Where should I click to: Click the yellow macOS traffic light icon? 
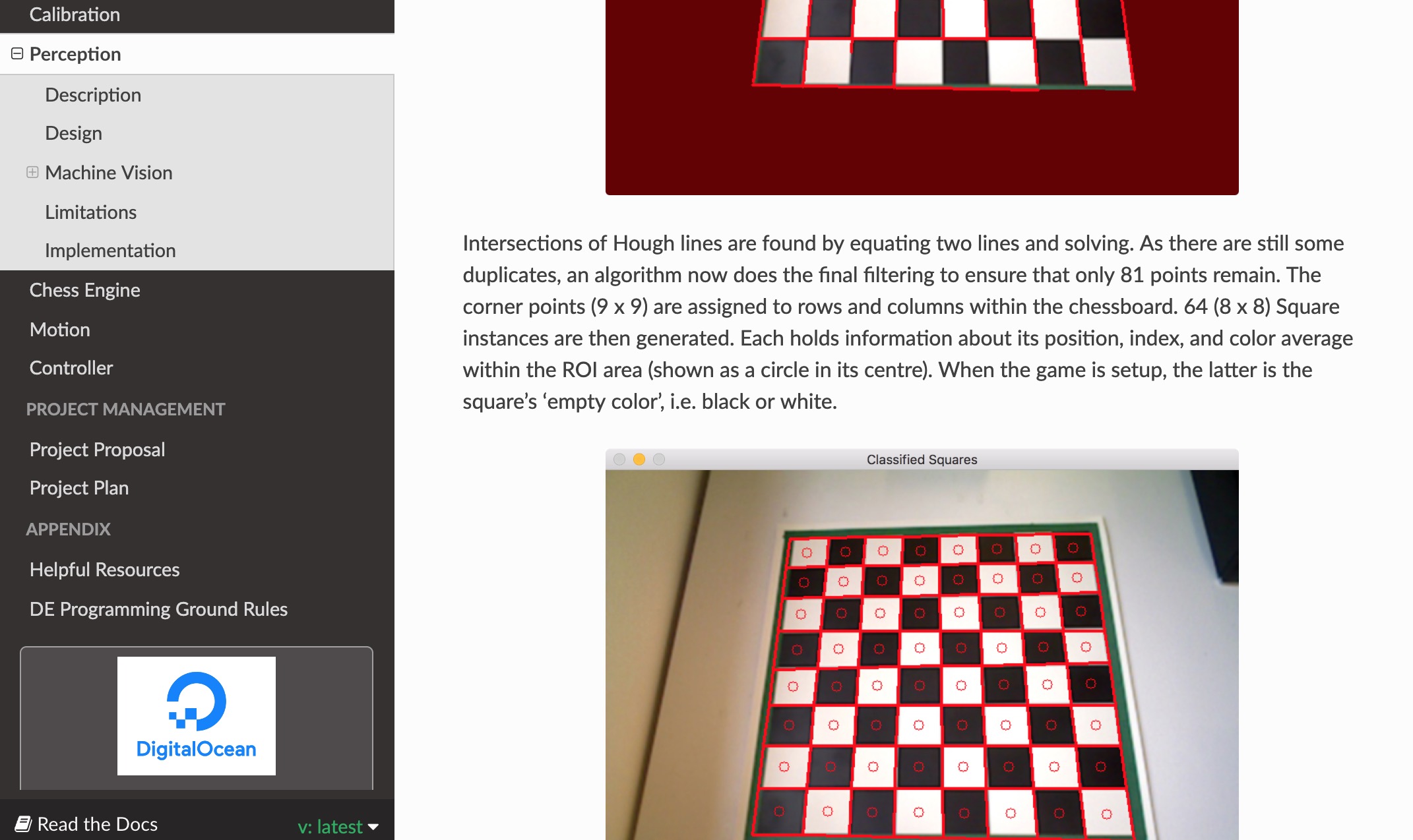[x=639, y=459]
